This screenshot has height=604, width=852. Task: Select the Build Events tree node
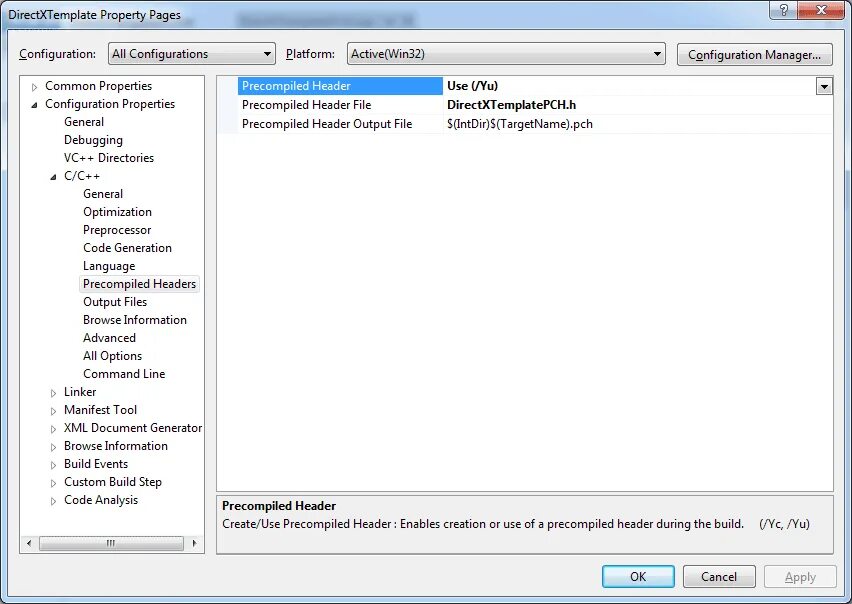coord(96,463)
